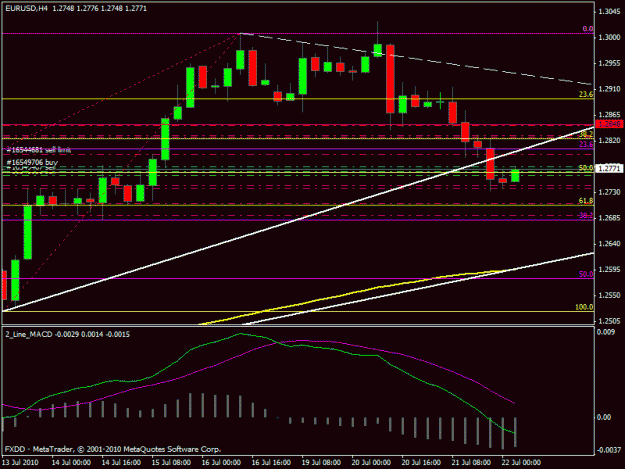Click the yellow 61.8 Fibonacci level label

[586, 201]
